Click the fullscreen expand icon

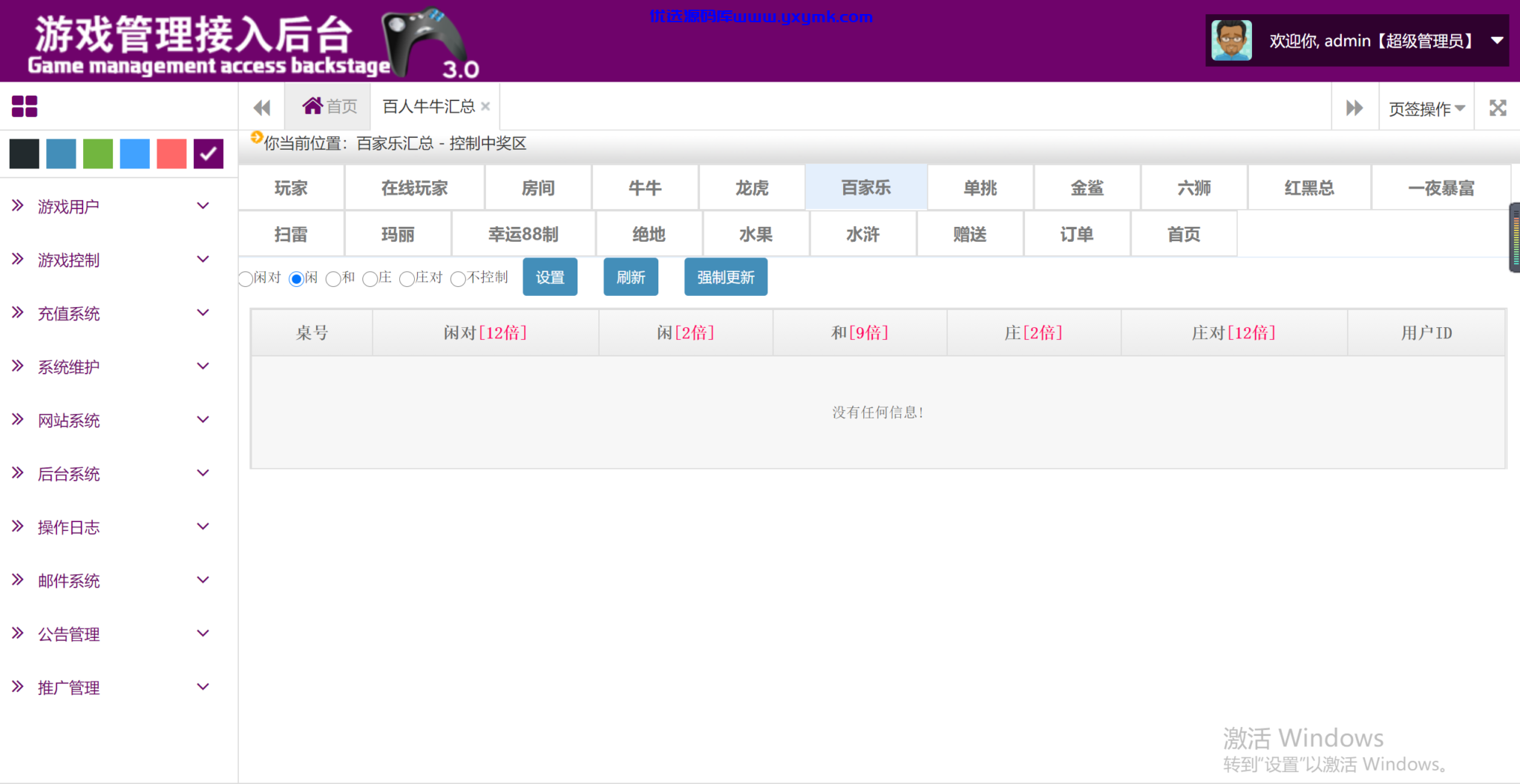pos(1498,108)
